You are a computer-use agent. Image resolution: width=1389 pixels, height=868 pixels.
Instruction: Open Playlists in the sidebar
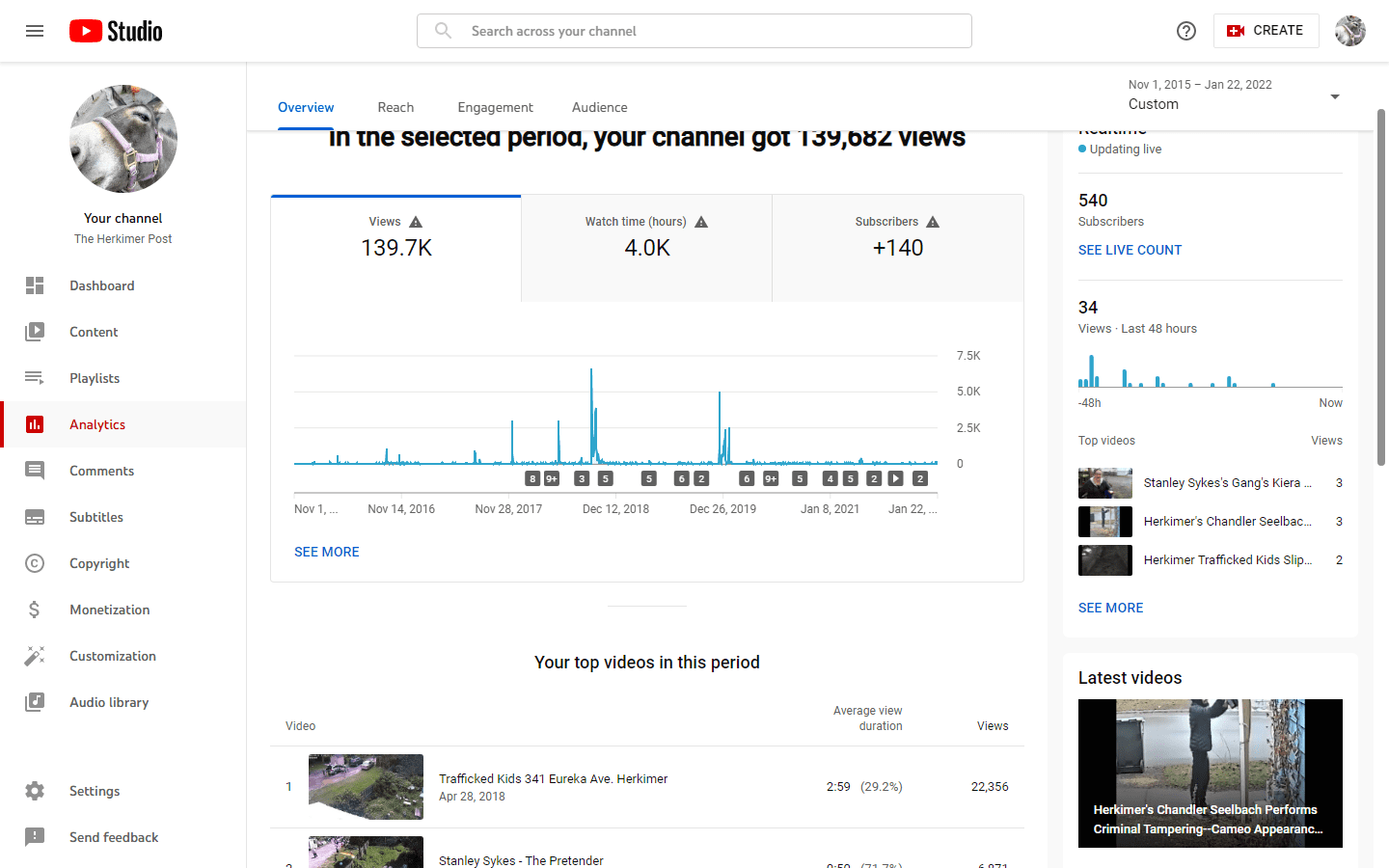tap(123, 378)
